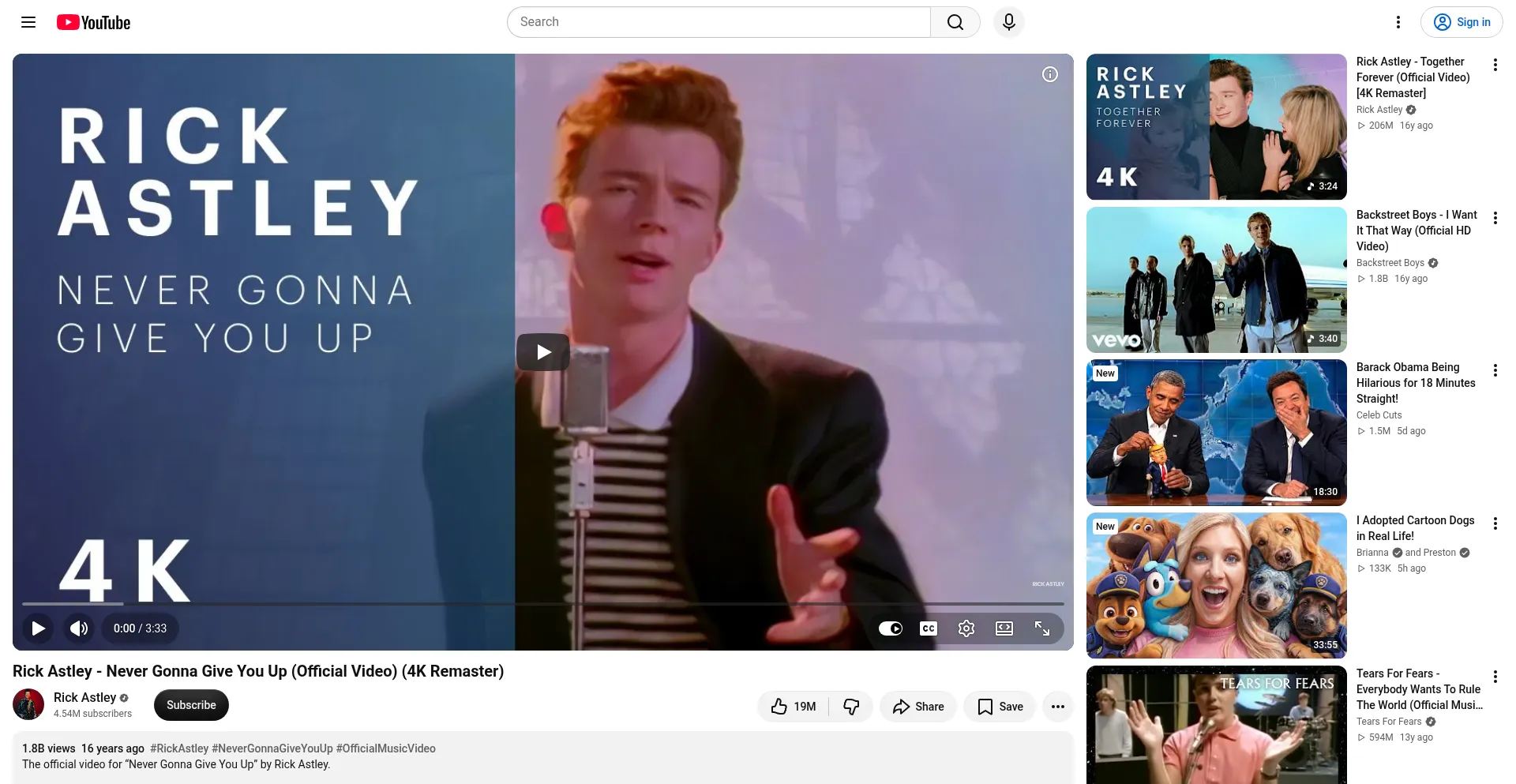Image resolution: width=1516 pixels, height=784 pixels.
Task: Mute the video volume
Action: [79, 628]
